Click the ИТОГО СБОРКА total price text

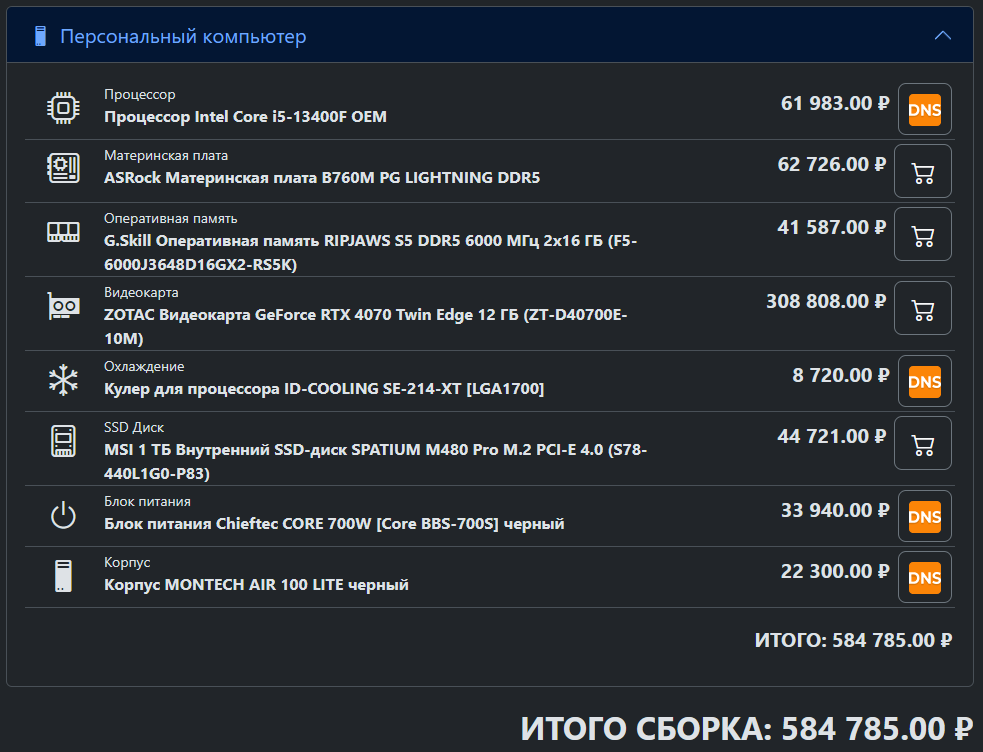(747, 729)
